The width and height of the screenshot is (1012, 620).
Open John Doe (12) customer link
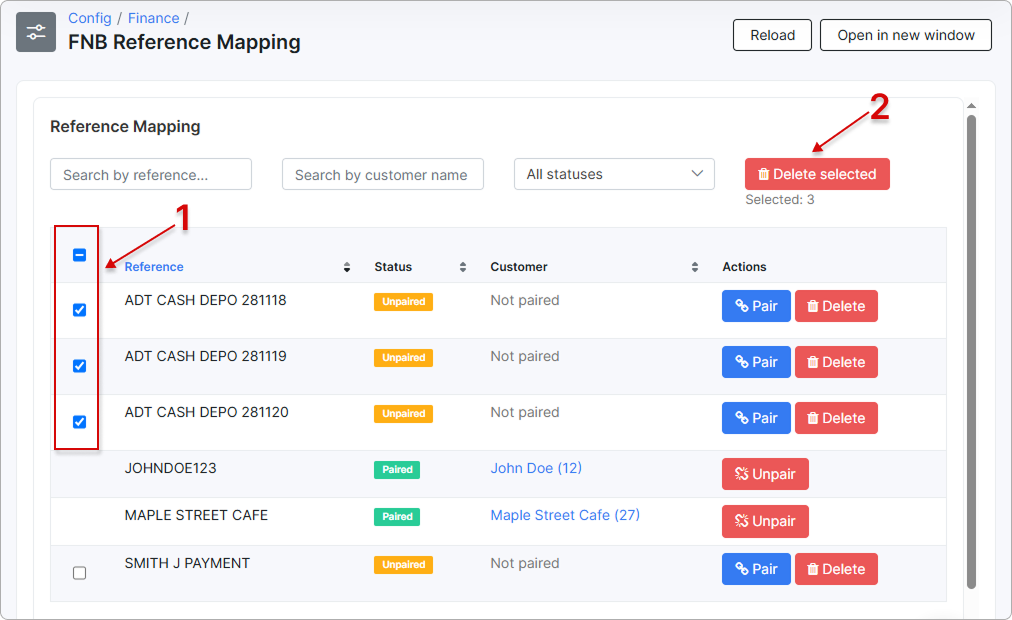tap(536, 468)
